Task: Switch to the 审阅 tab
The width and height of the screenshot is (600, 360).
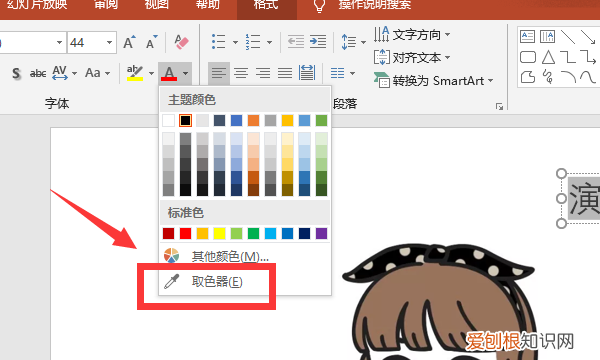Action: tap(106, 5)
